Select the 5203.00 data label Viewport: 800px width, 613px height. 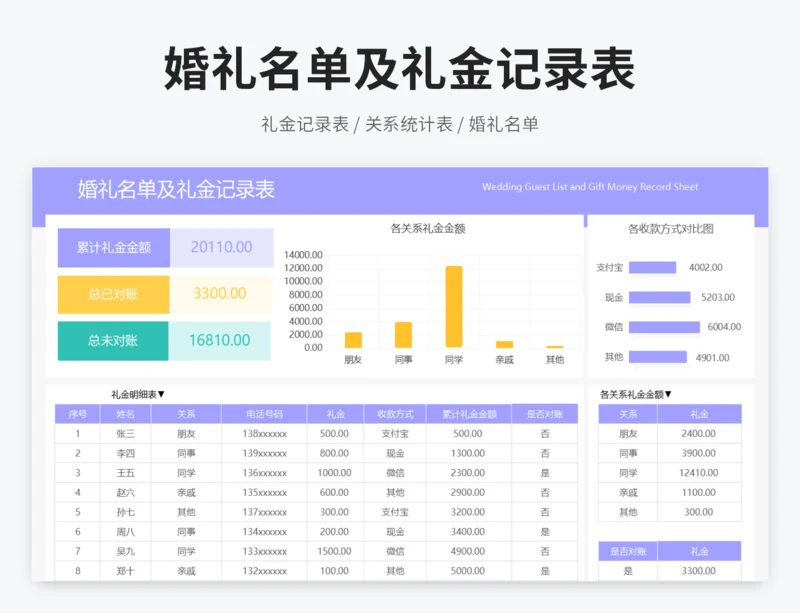click(x=718, y=298)
